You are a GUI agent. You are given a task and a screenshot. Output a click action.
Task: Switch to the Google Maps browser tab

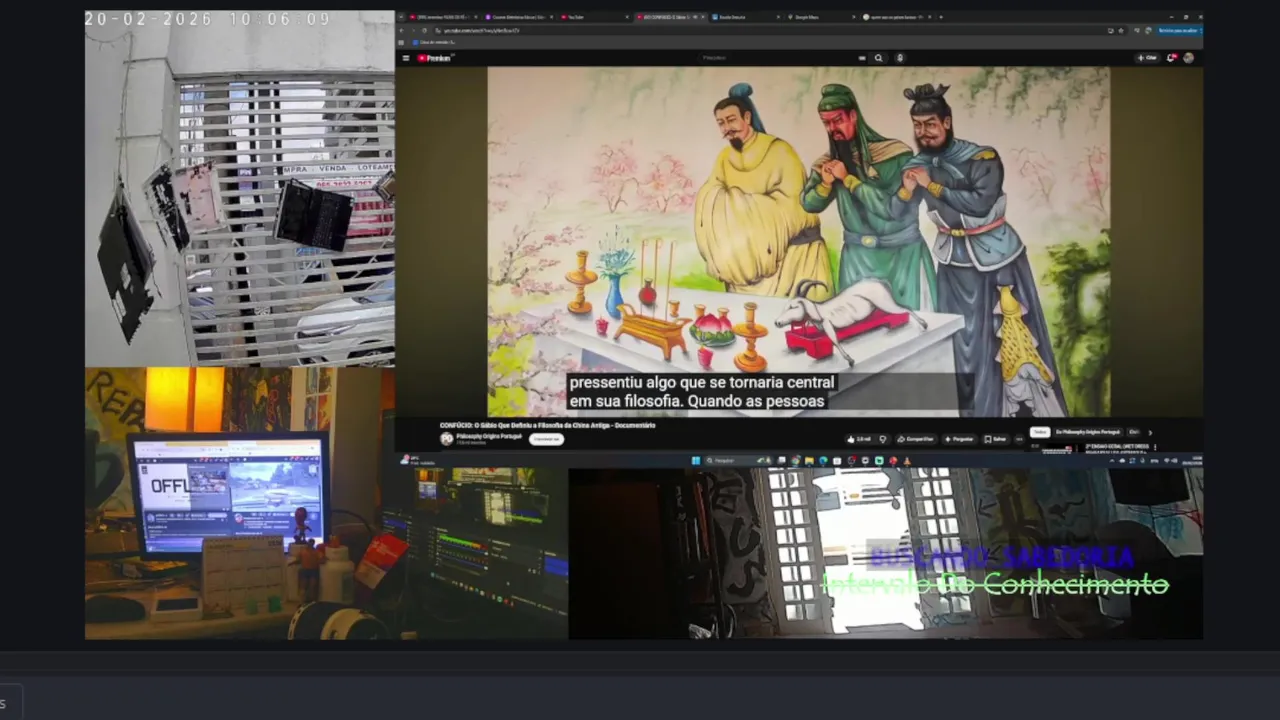pos(820,17)
